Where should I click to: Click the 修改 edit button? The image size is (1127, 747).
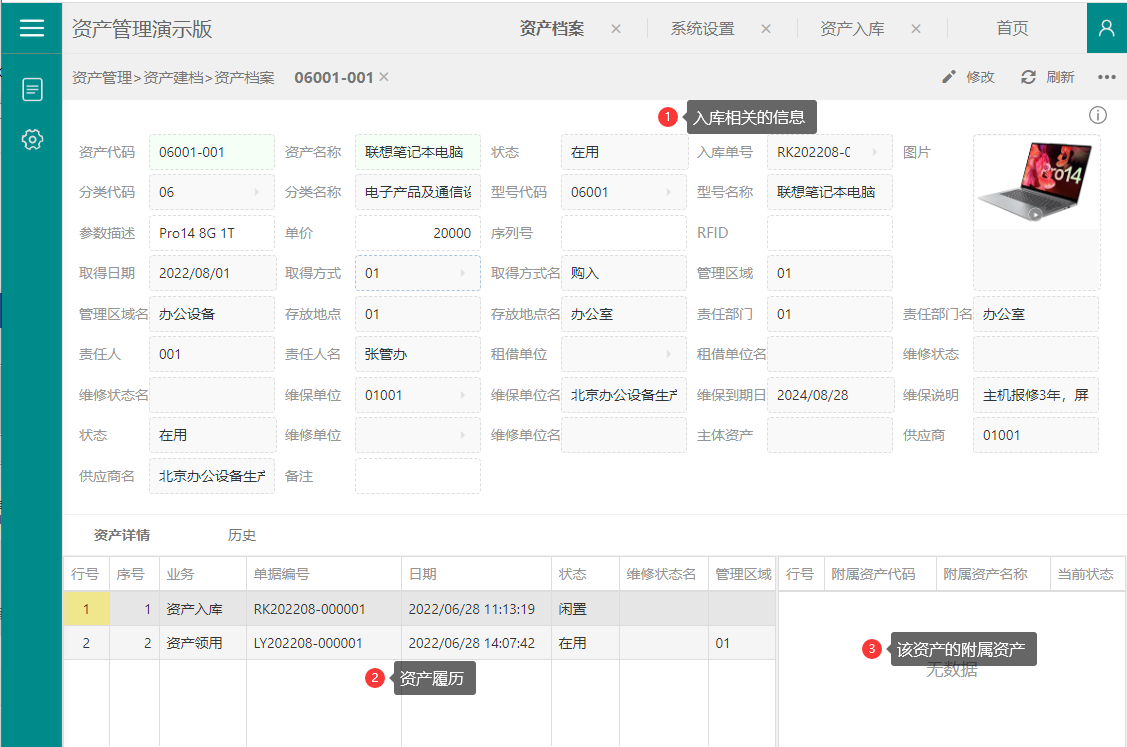(x=969, y=77)
